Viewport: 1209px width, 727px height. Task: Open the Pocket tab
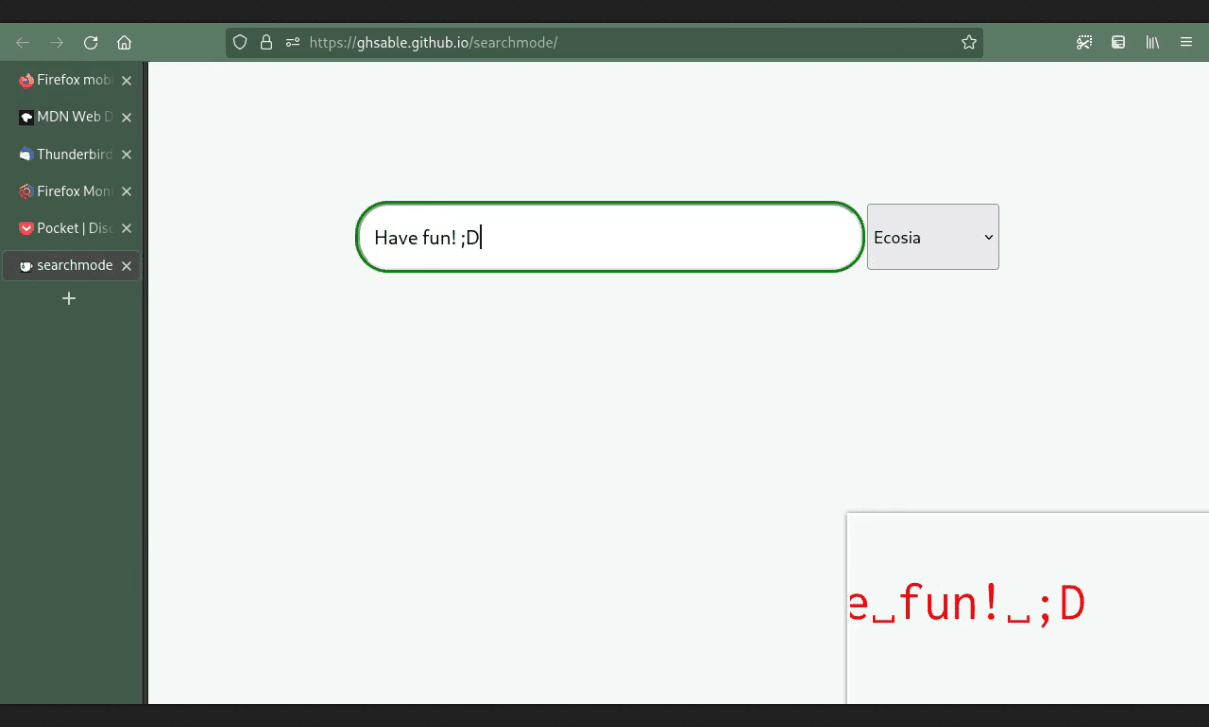tap(66, 228)
